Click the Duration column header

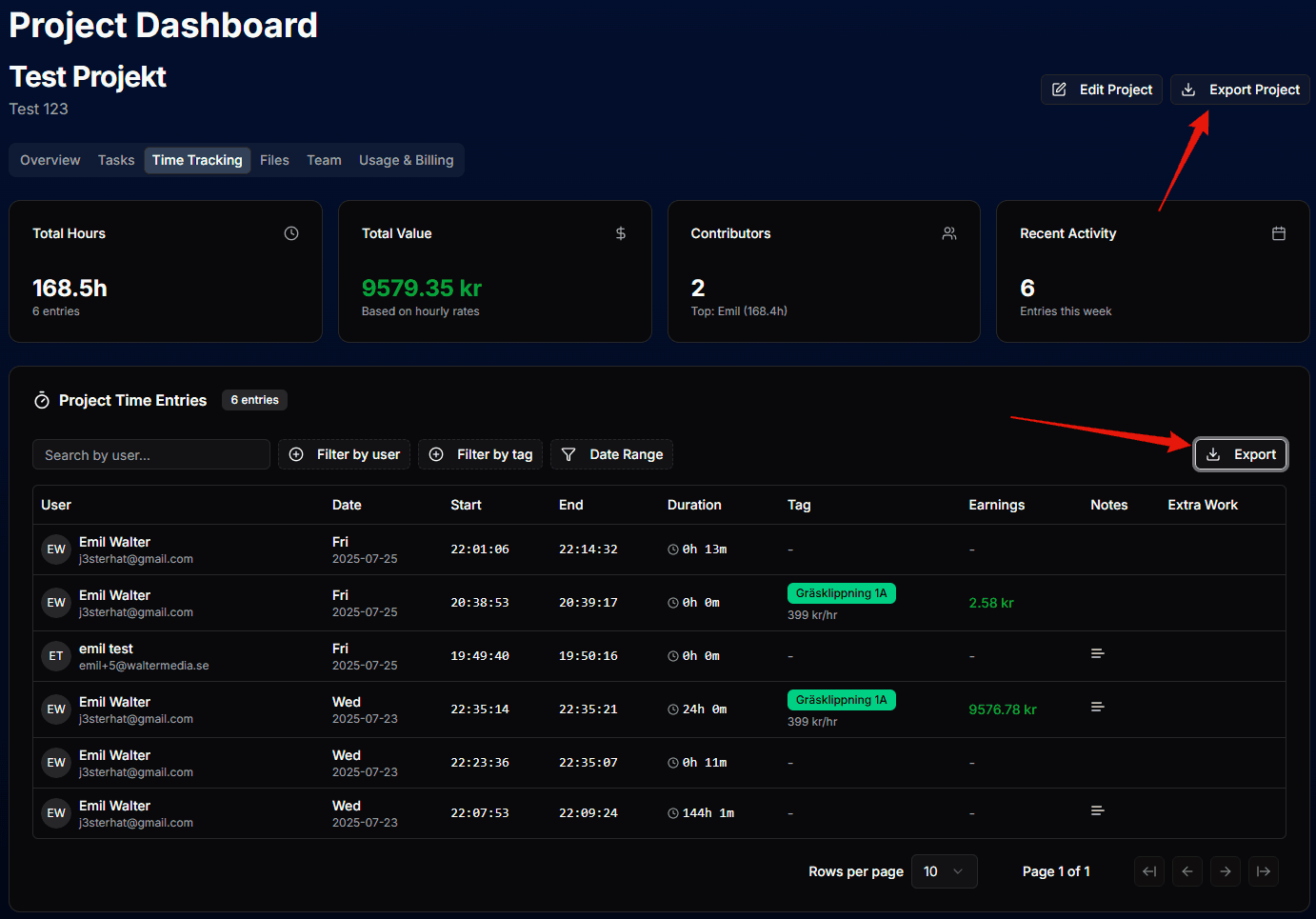[694, 505]
